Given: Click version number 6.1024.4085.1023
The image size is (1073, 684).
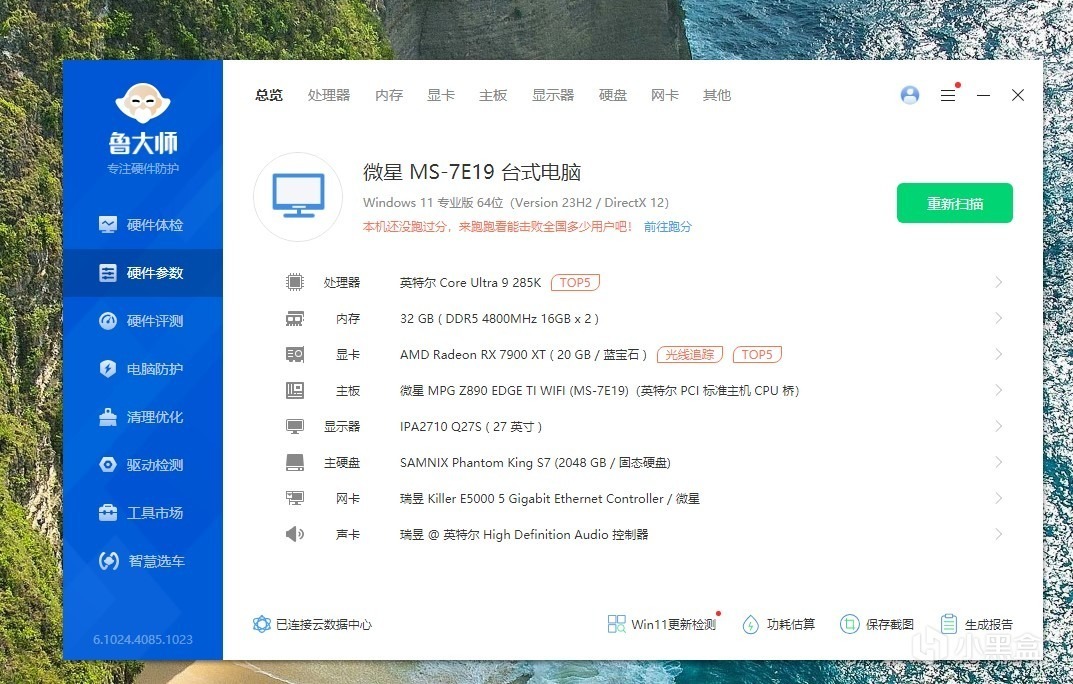Looking at the screenshot, I should [x=143, y=640].
